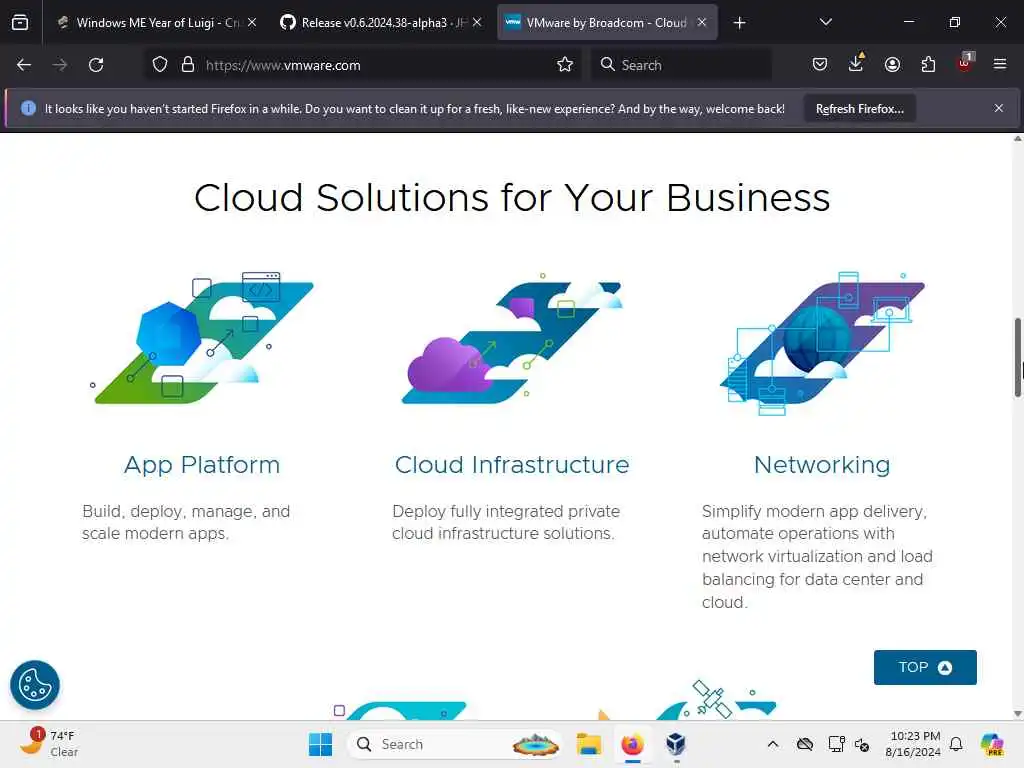Open the weather widget showing 74°F

click(x=49, y=744)
